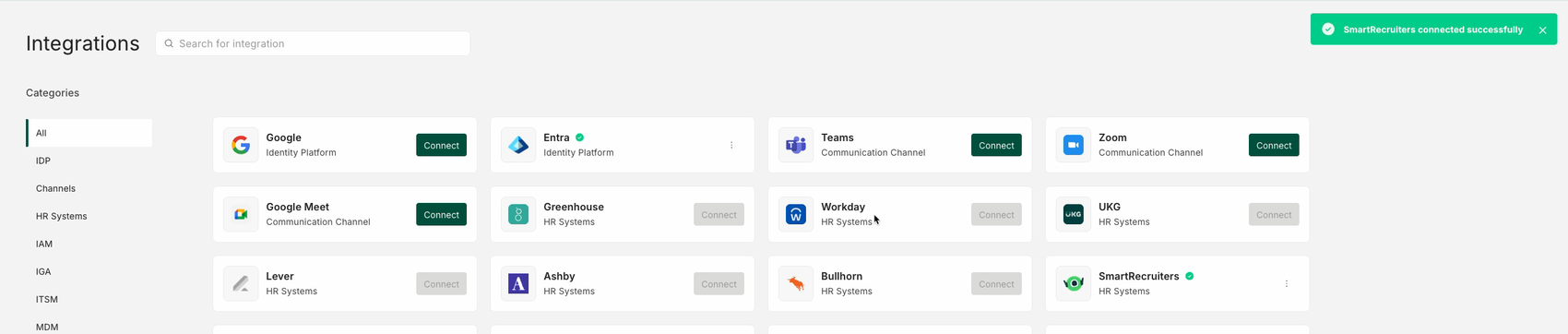This screenshot has width=1568, height=334.
Task: Connect the Google integration
Action: click(441, 145)
